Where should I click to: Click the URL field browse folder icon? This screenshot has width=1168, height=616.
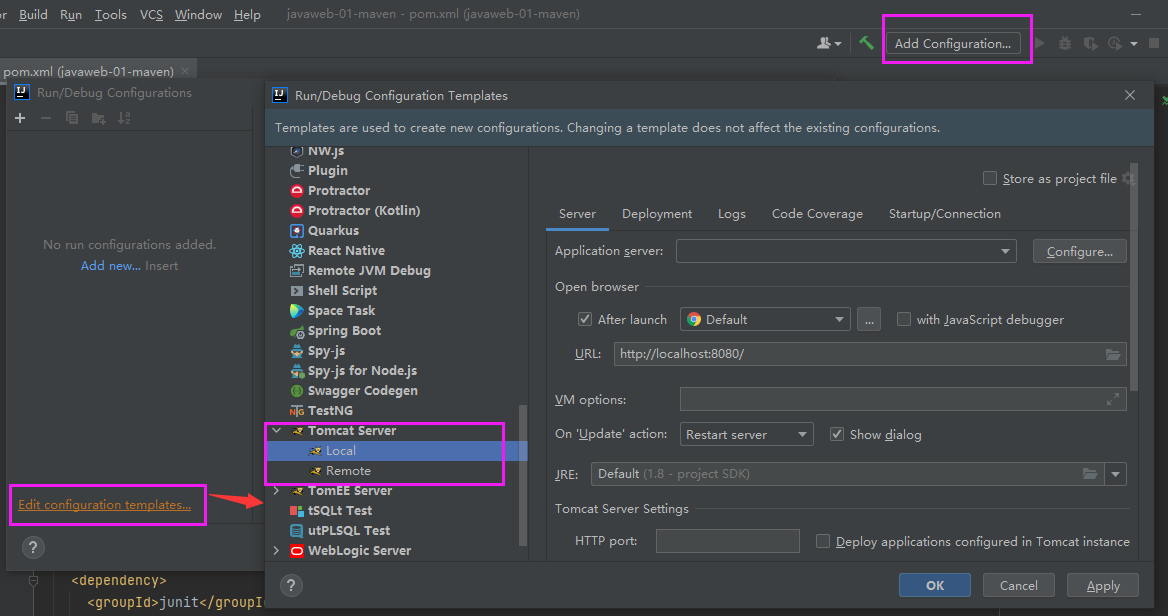(x=1113, y=355)
